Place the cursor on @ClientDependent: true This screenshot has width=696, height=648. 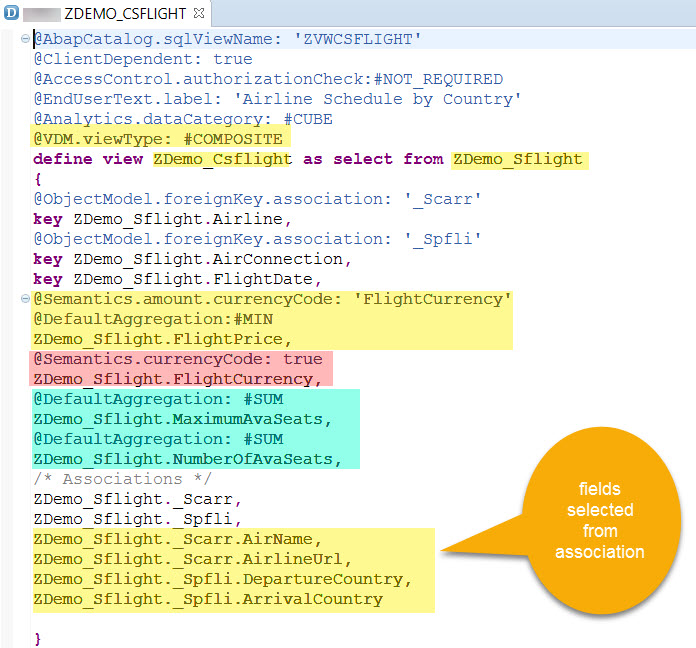(x=142, y=59)
